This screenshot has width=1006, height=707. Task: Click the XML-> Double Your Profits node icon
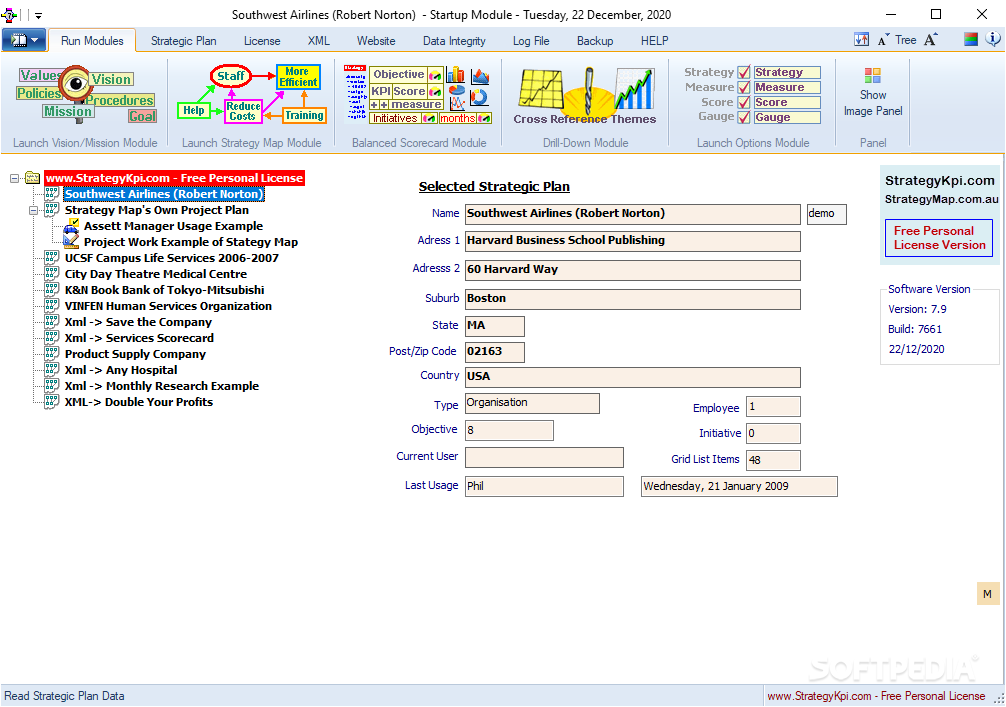click(51, 402)
